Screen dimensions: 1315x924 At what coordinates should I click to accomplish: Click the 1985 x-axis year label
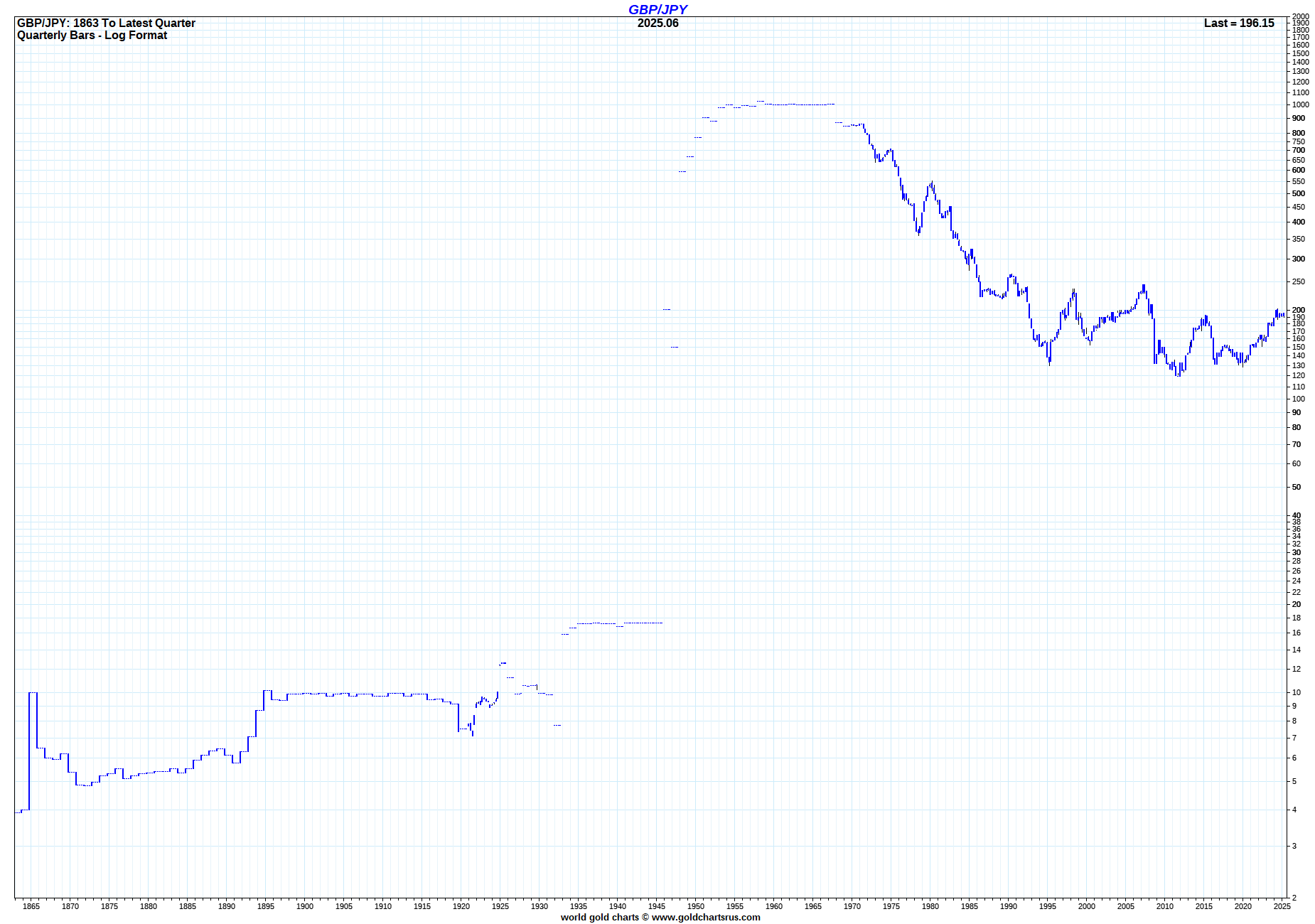tap(970, 906)
